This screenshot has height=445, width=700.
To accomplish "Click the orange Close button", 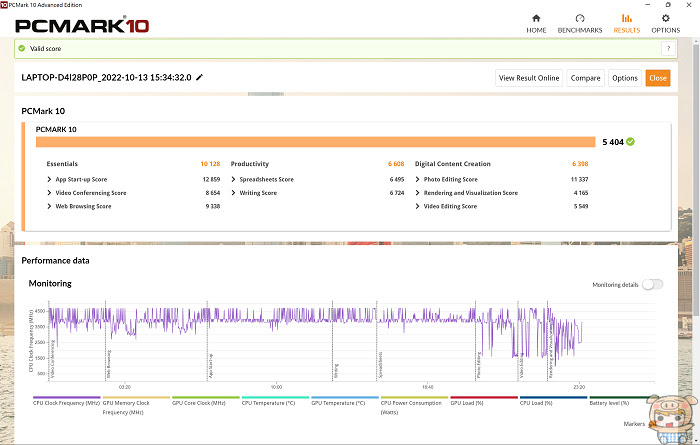I will [x=658, y=78].
